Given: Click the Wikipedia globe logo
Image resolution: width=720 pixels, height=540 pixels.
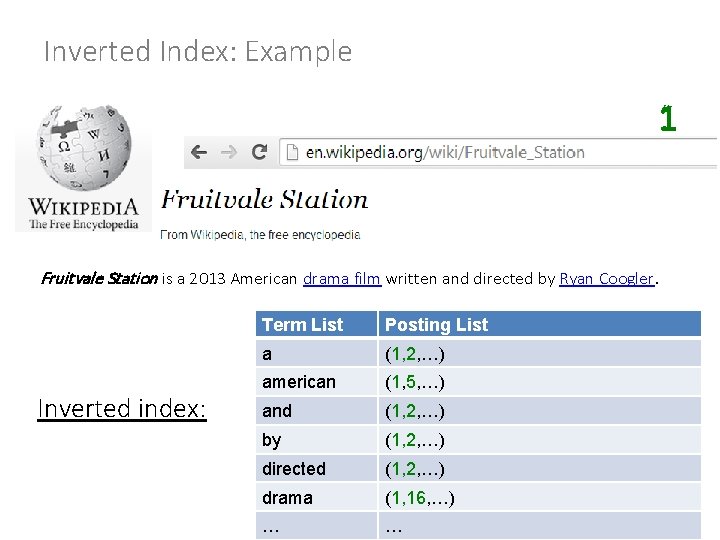Looking at the screenshot, I should (83, 150).
